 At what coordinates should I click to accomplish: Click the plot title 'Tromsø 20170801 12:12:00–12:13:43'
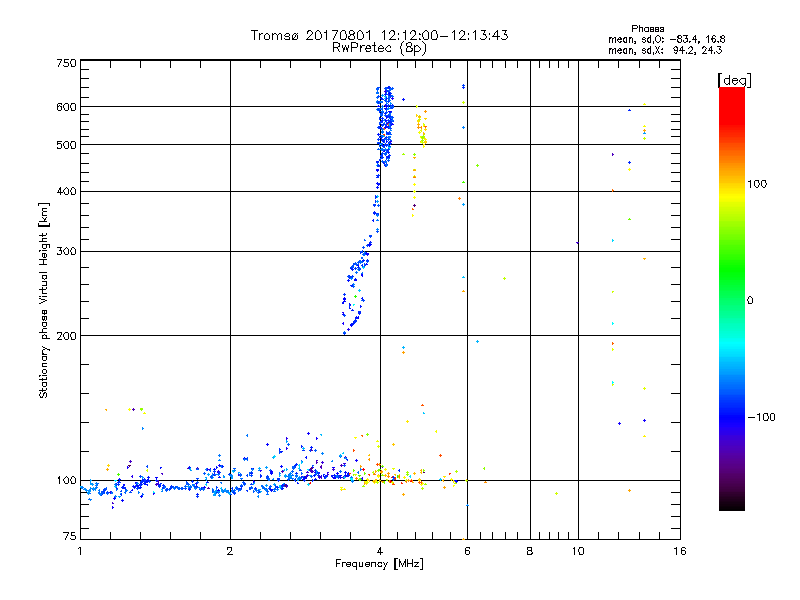tap(380, 35)
